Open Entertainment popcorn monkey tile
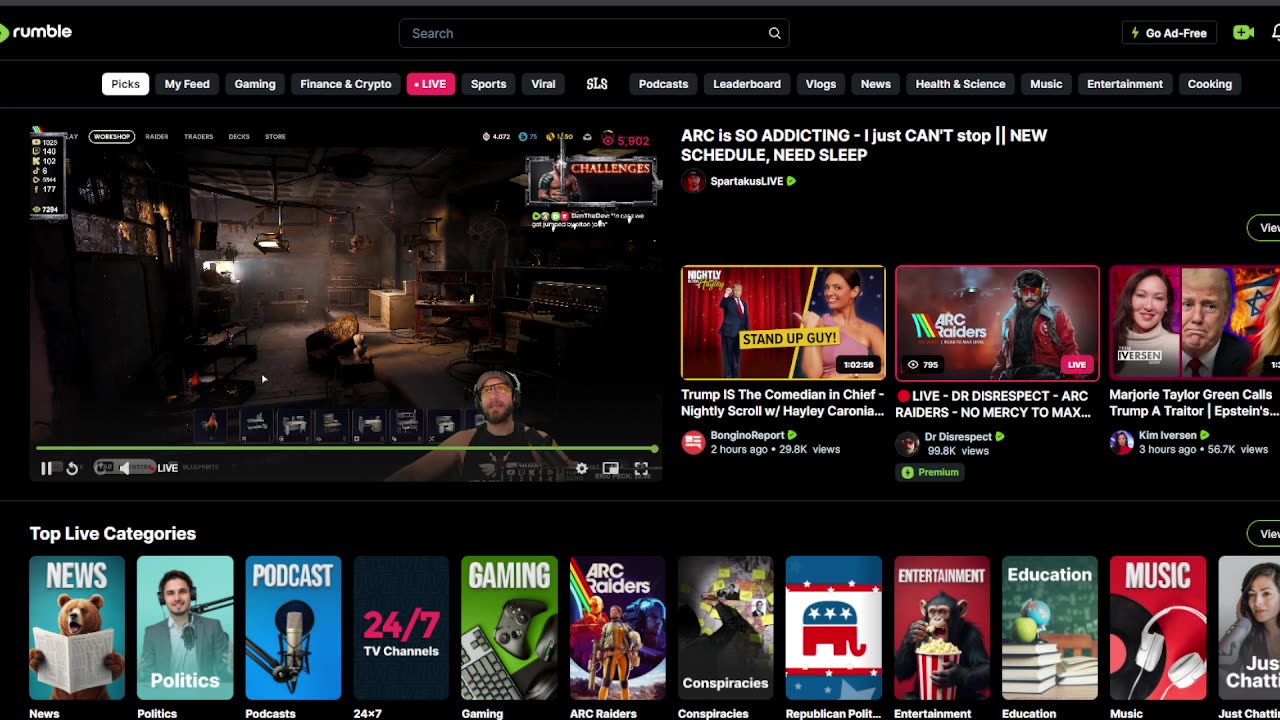The image size is (1280, 720). (941, 628)
